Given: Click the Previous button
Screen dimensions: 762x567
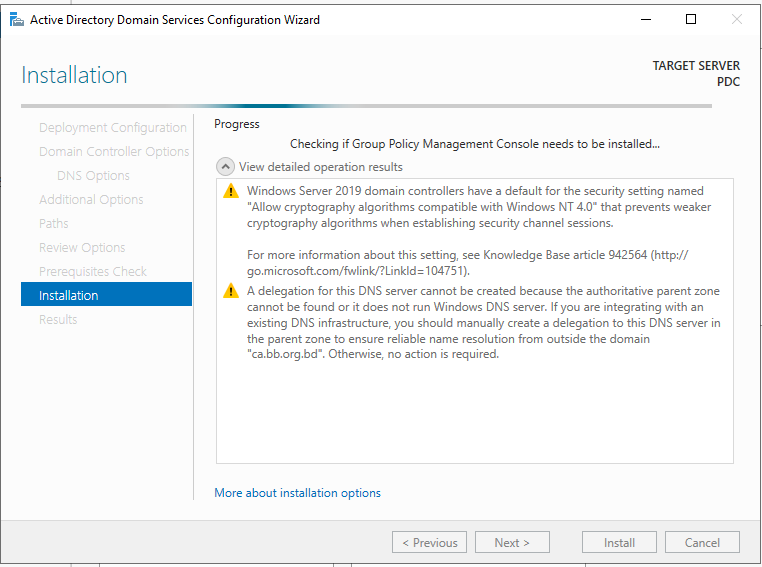Looking at the screenshot, I should (x=430, y=542).
